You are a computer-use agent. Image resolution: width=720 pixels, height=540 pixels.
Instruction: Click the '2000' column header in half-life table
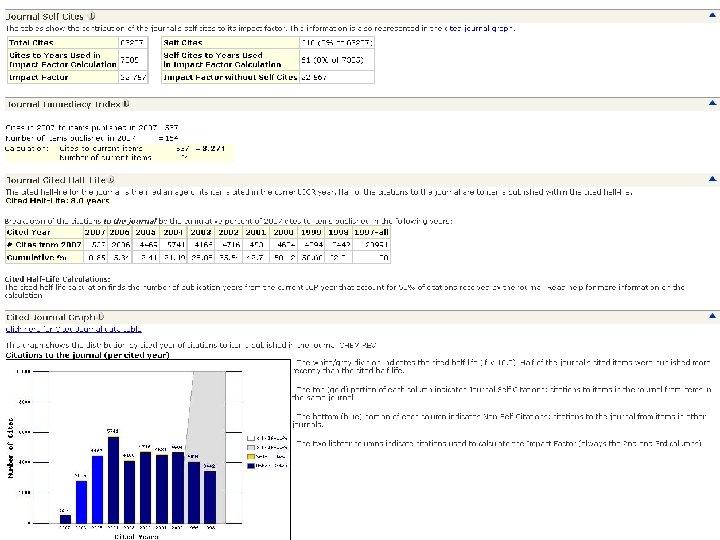(x=283, y=232)
